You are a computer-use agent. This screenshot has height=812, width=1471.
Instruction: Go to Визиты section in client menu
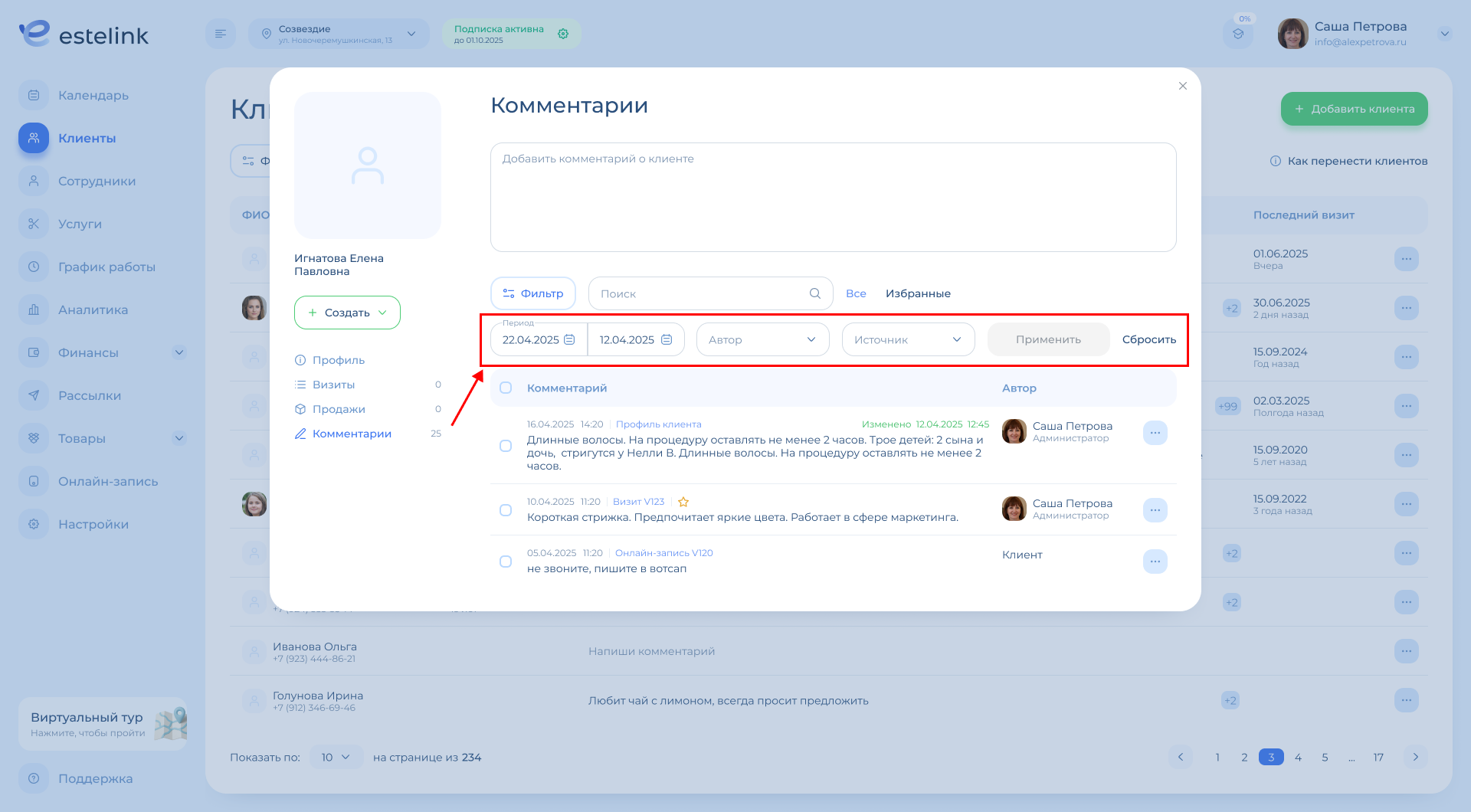tap(333, 385)
